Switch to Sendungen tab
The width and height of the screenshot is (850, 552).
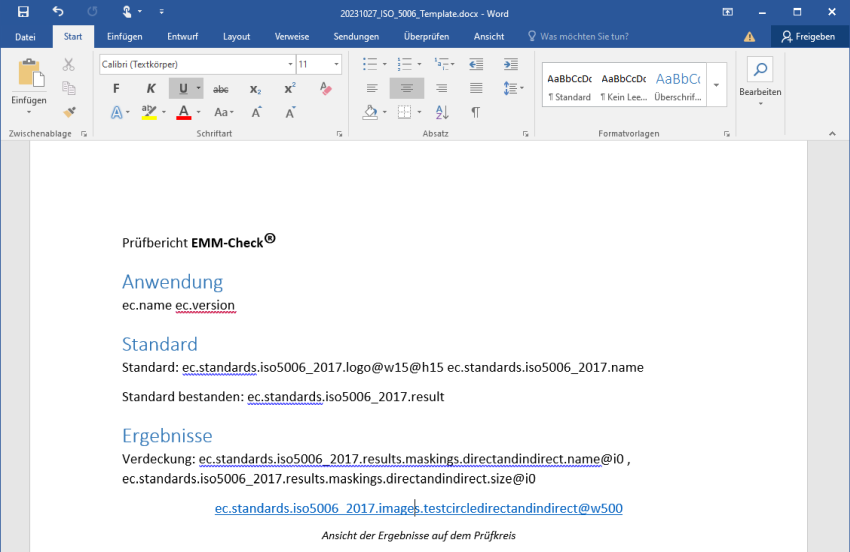356,37
